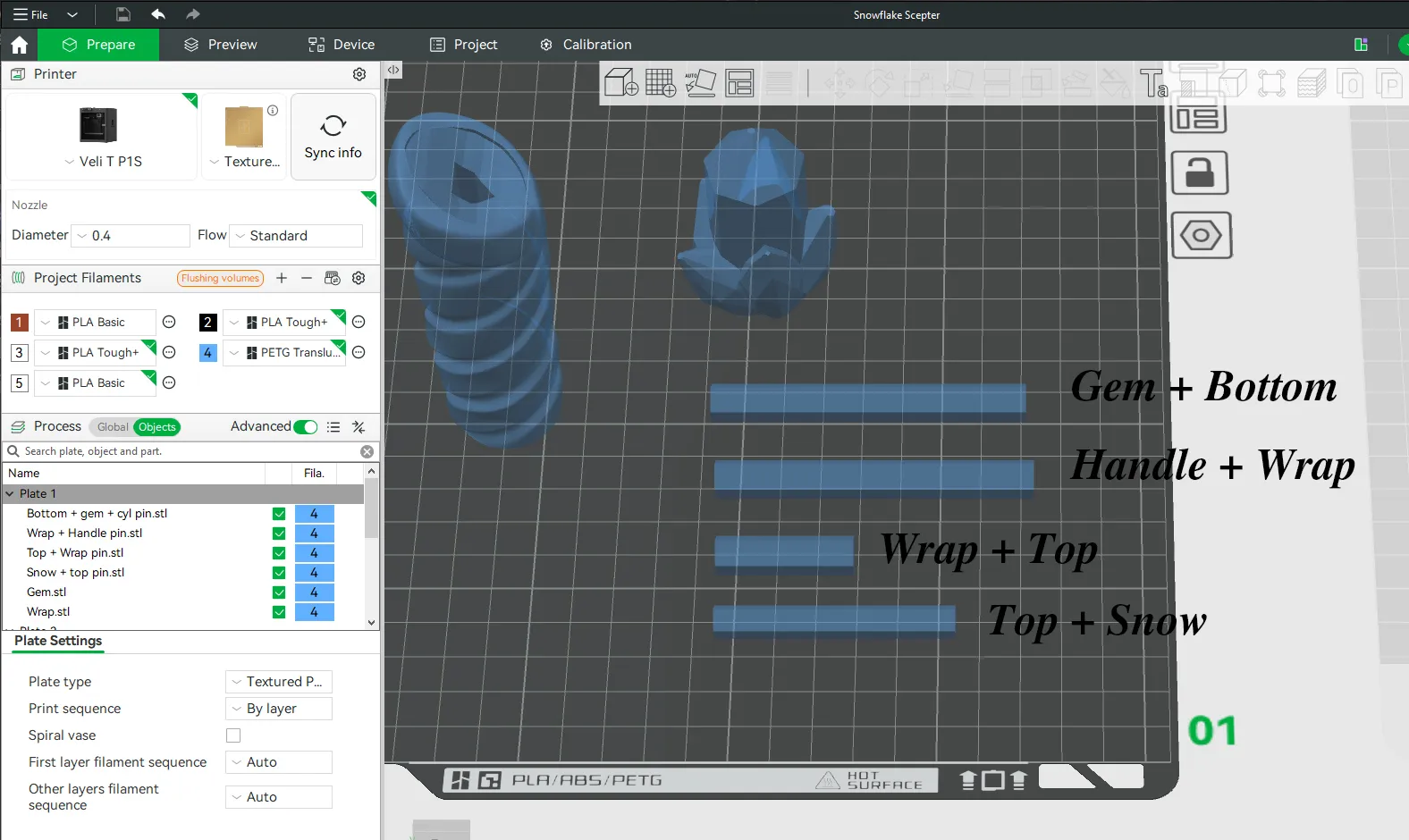
Task: Click the compare presets icon
Action: [359, 427]
